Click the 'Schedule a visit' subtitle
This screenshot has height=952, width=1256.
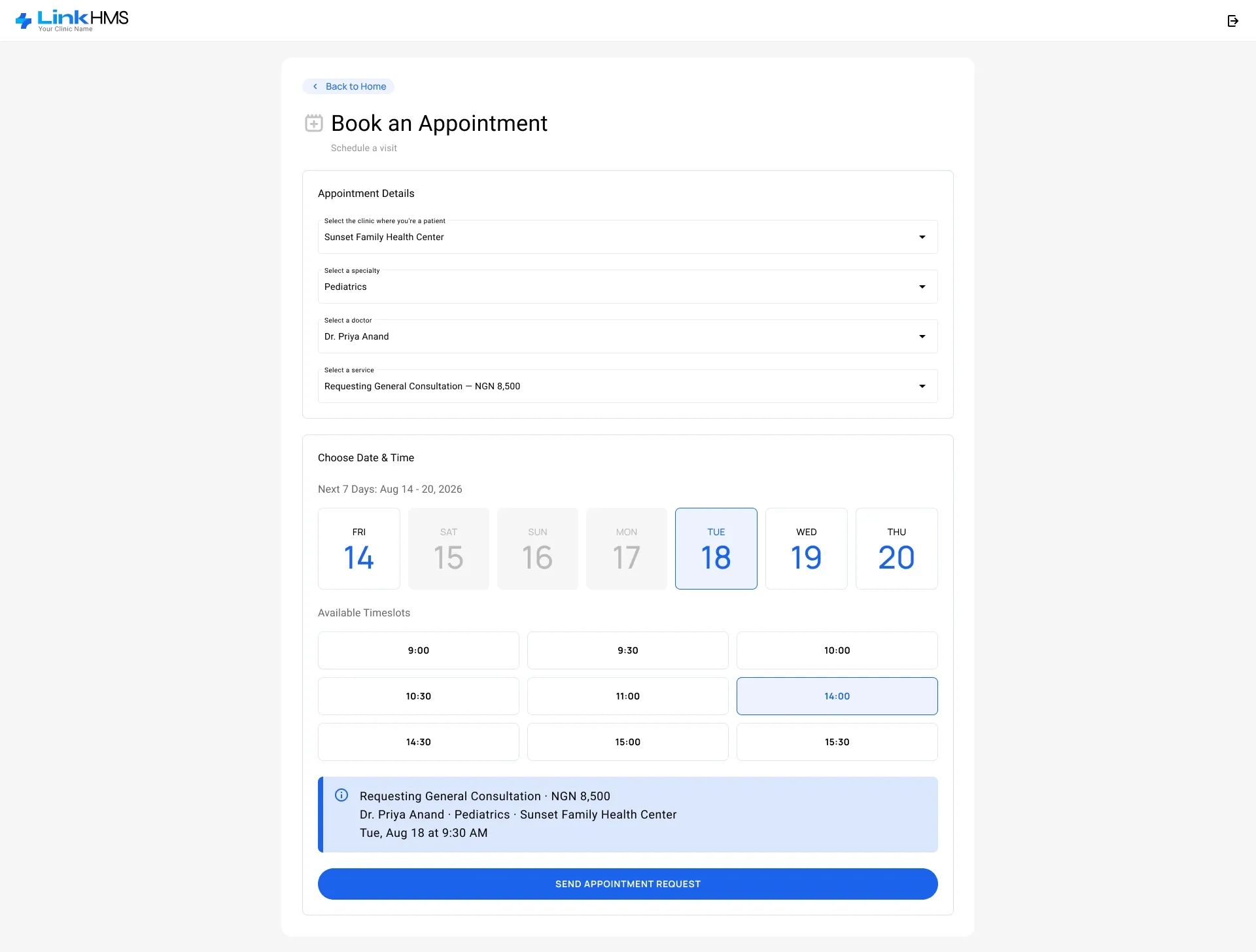(364, 148)
